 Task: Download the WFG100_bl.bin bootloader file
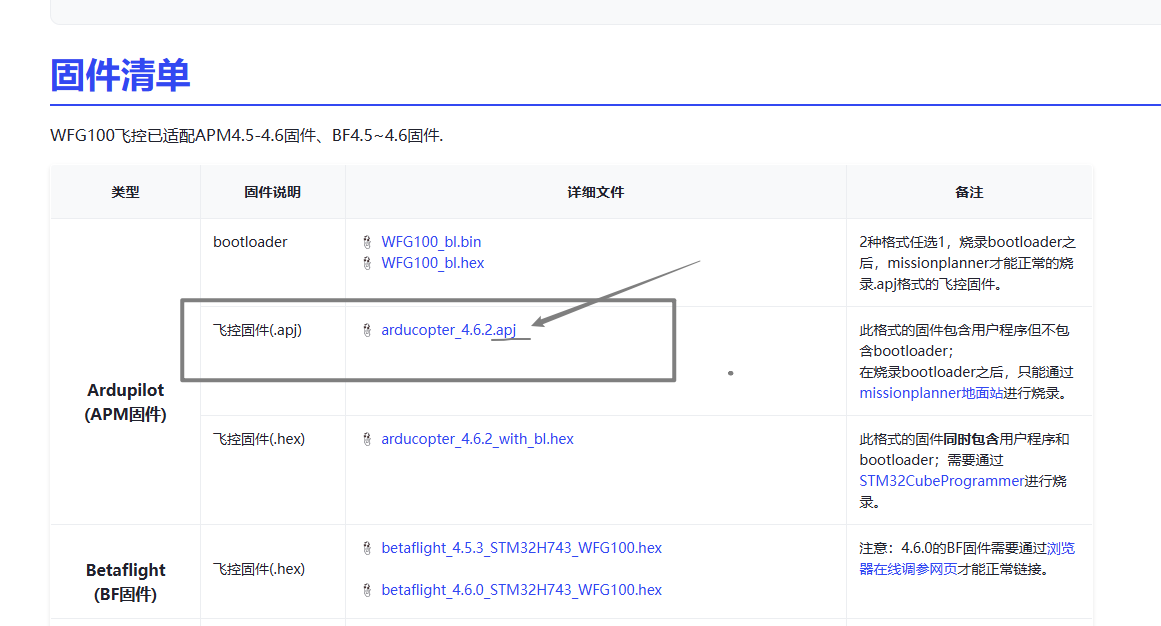(431, 242)
